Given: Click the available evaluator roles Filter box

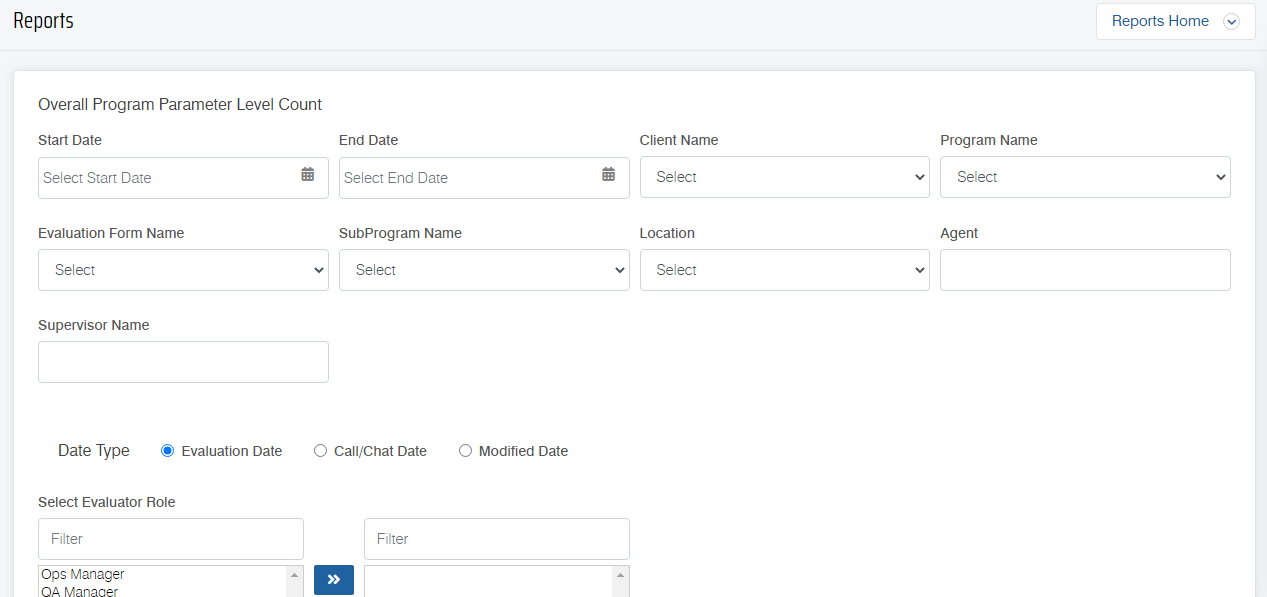Looking at the screenshot, I should pyautogui.click(x=171, y=539).
